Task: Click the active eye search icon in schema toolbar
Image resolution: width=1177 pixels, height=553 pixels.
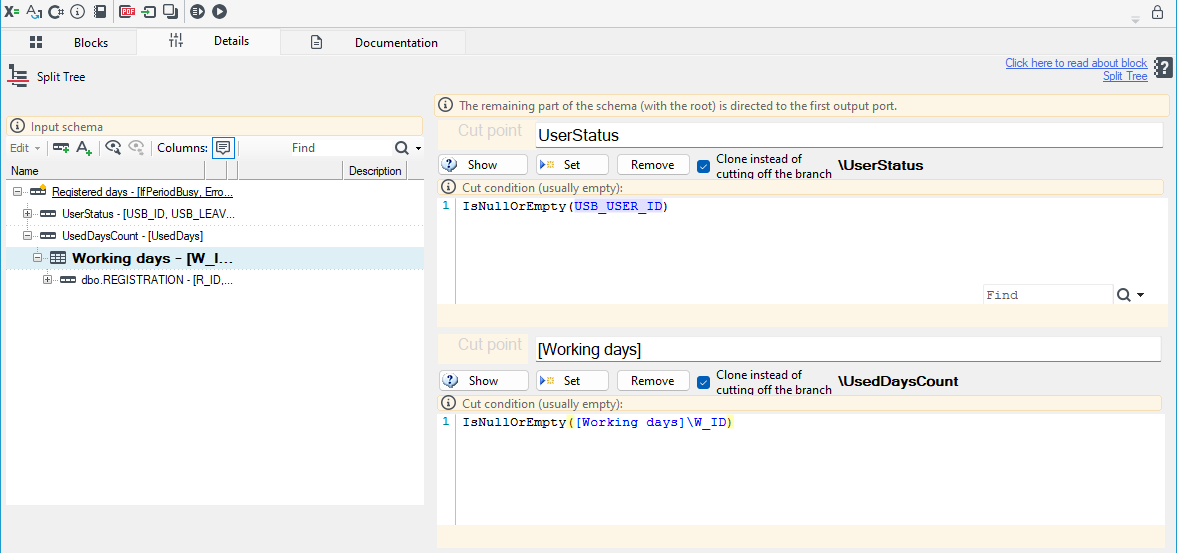Action: (113, 148)
